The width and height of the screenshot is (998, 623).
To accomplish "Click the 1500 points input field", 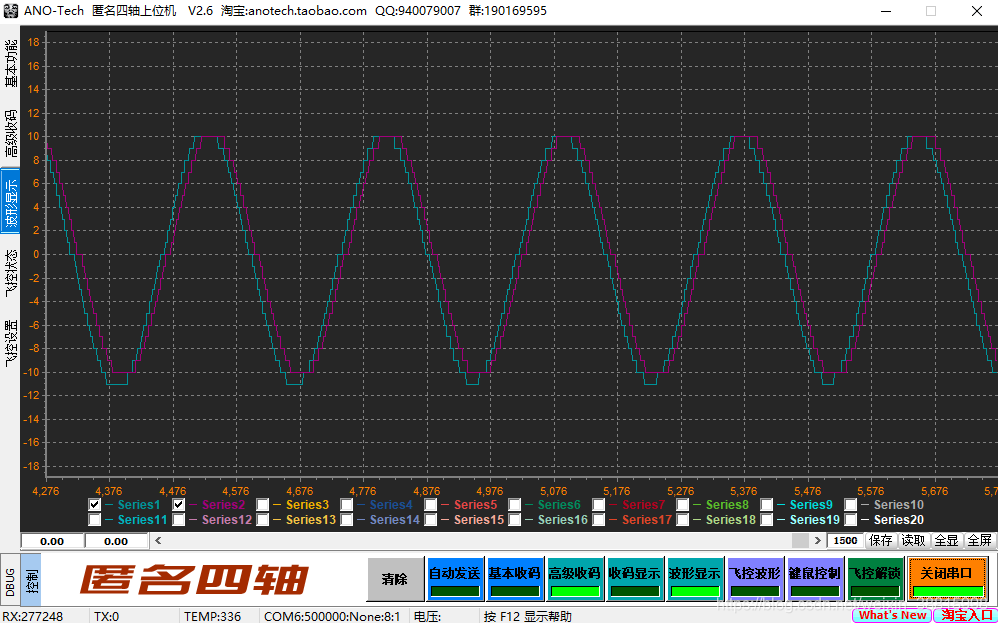I will coord(845,541).
